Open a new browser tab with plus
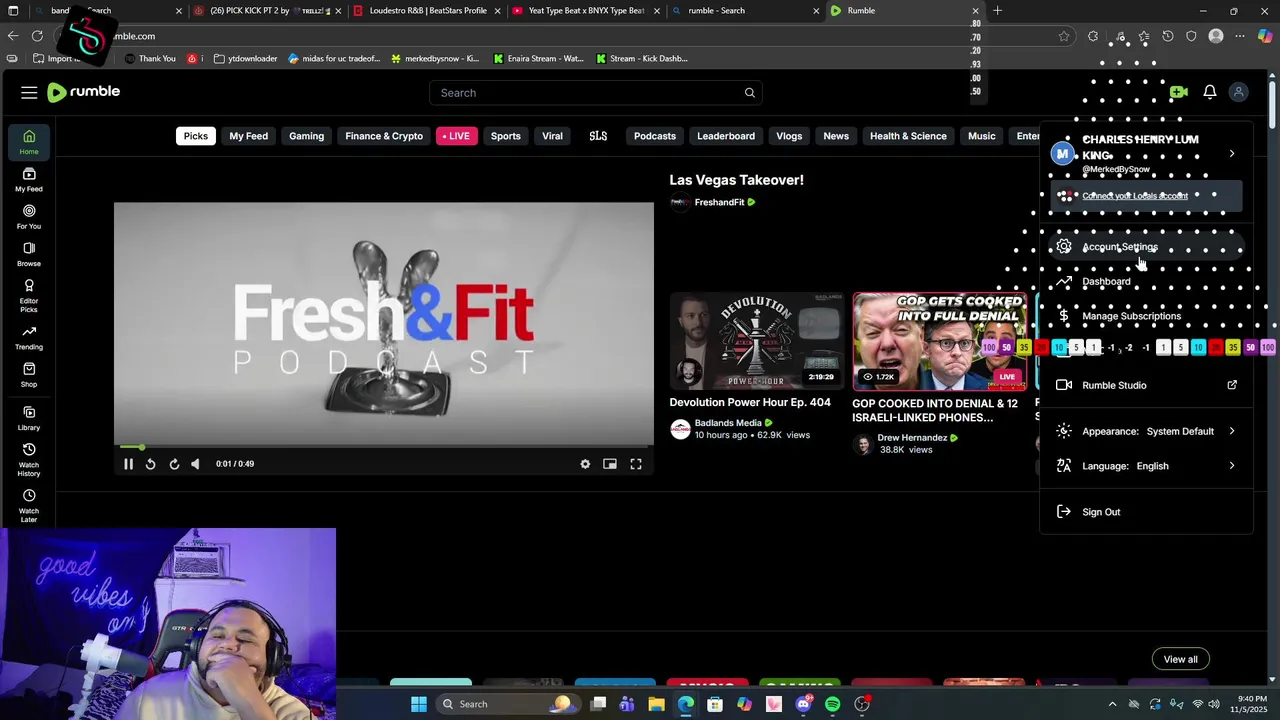The height and width of the screenshot is (720, 1280). point(997,11)
